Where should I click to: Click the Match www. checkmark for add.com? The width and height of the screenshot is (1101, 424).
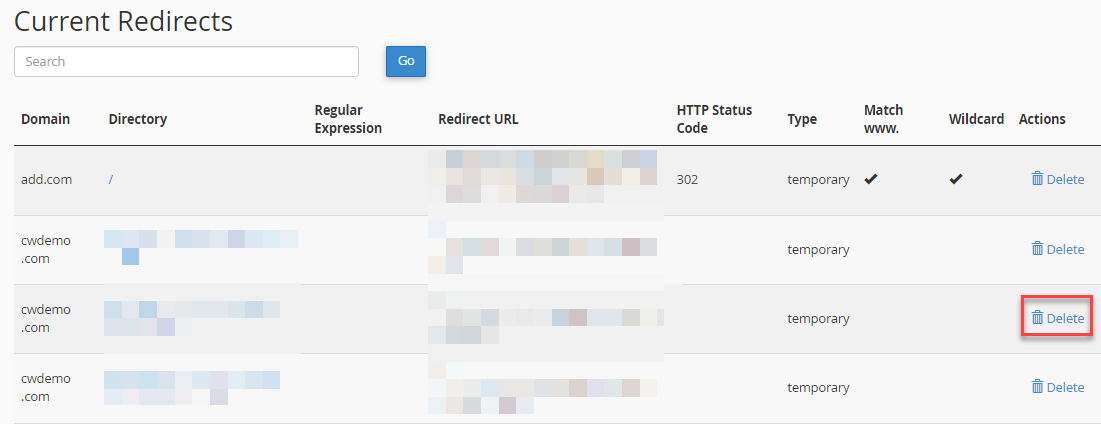[871, 179]
